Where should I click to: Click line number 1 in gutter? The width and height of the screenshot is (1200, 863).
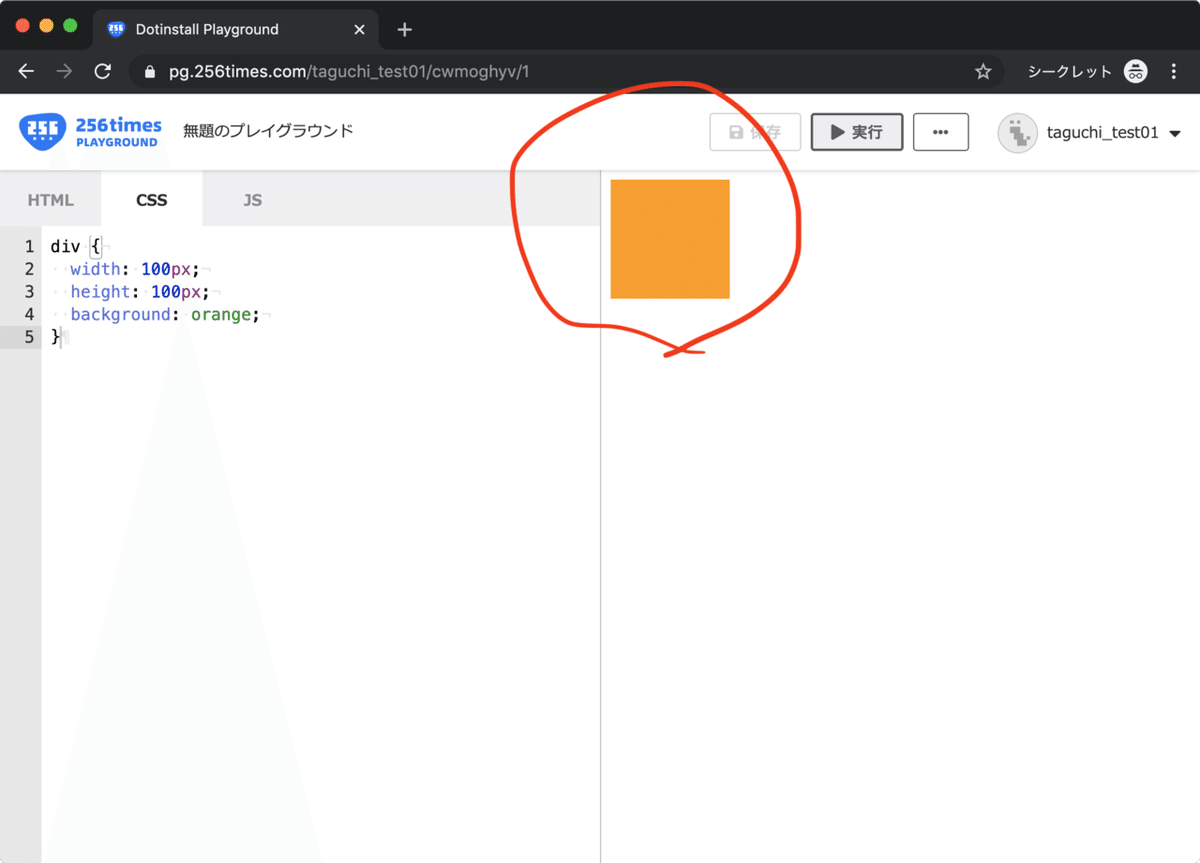point(29,246)
